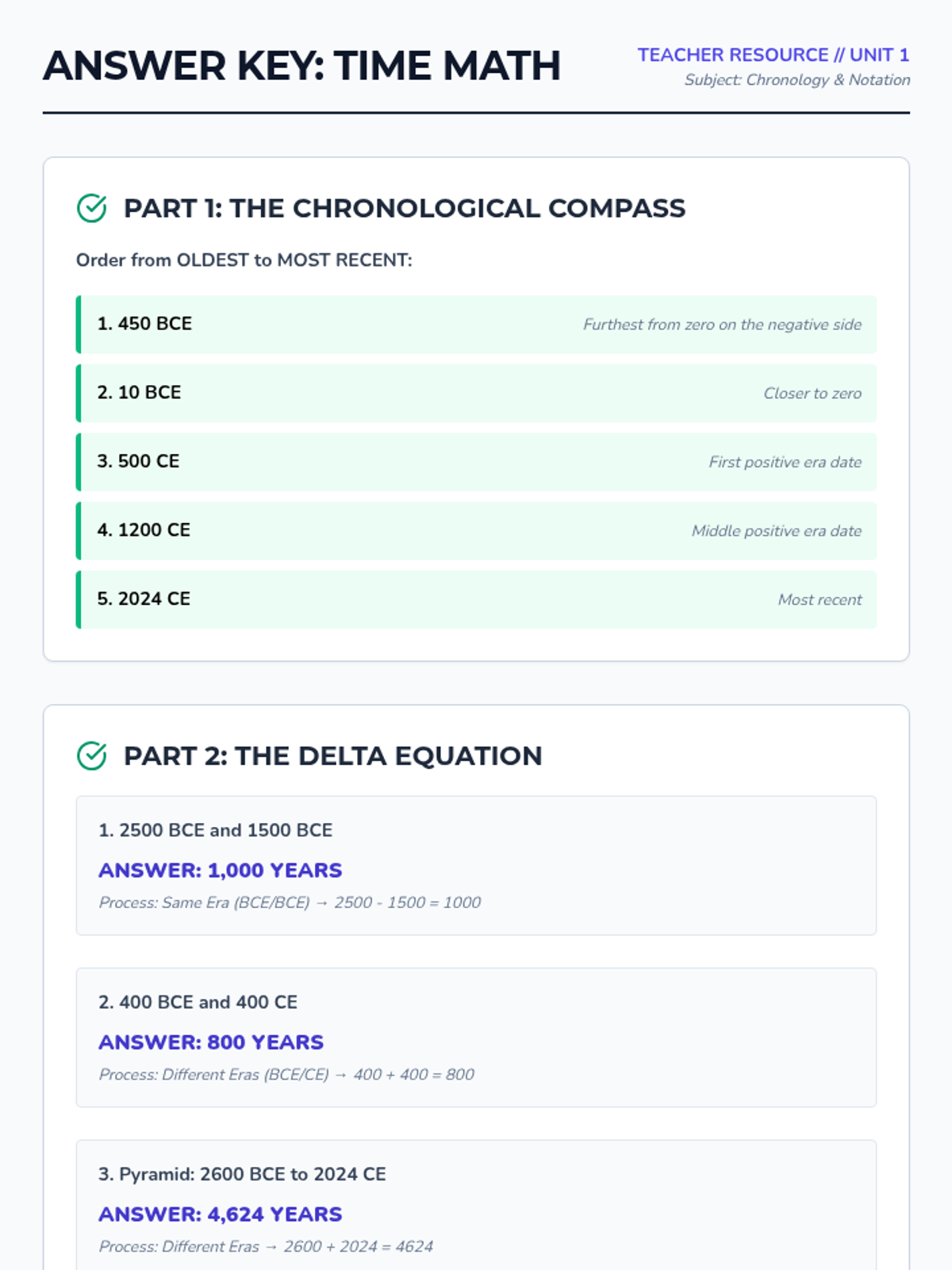Click the 400 BCE and 400 CE question
Screen dimensions: 952x1270
(x=198, y=1003)
